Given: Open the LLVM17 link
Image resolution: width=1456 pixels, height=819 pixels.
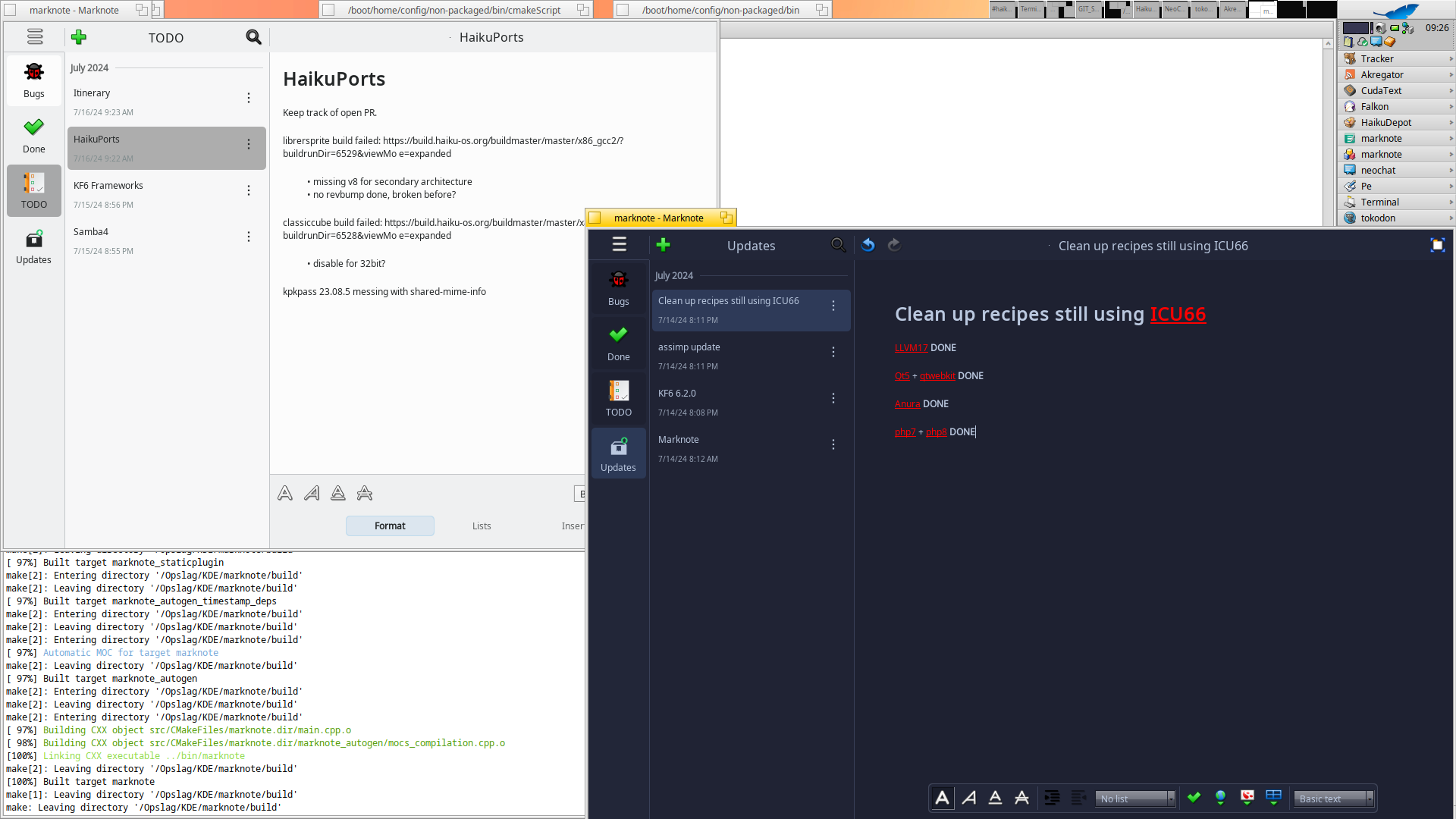Looking at the screenshot, I should (x=911, y=347).
